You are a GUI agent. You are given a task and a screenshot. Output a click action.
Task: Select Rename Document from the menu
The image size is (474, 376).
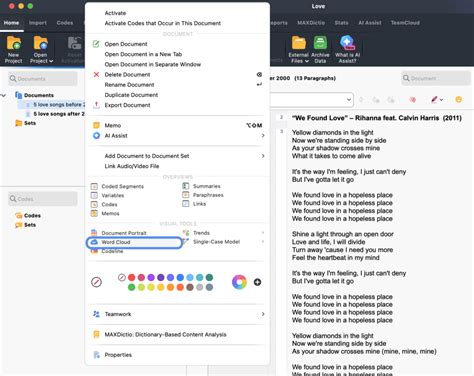129,85
